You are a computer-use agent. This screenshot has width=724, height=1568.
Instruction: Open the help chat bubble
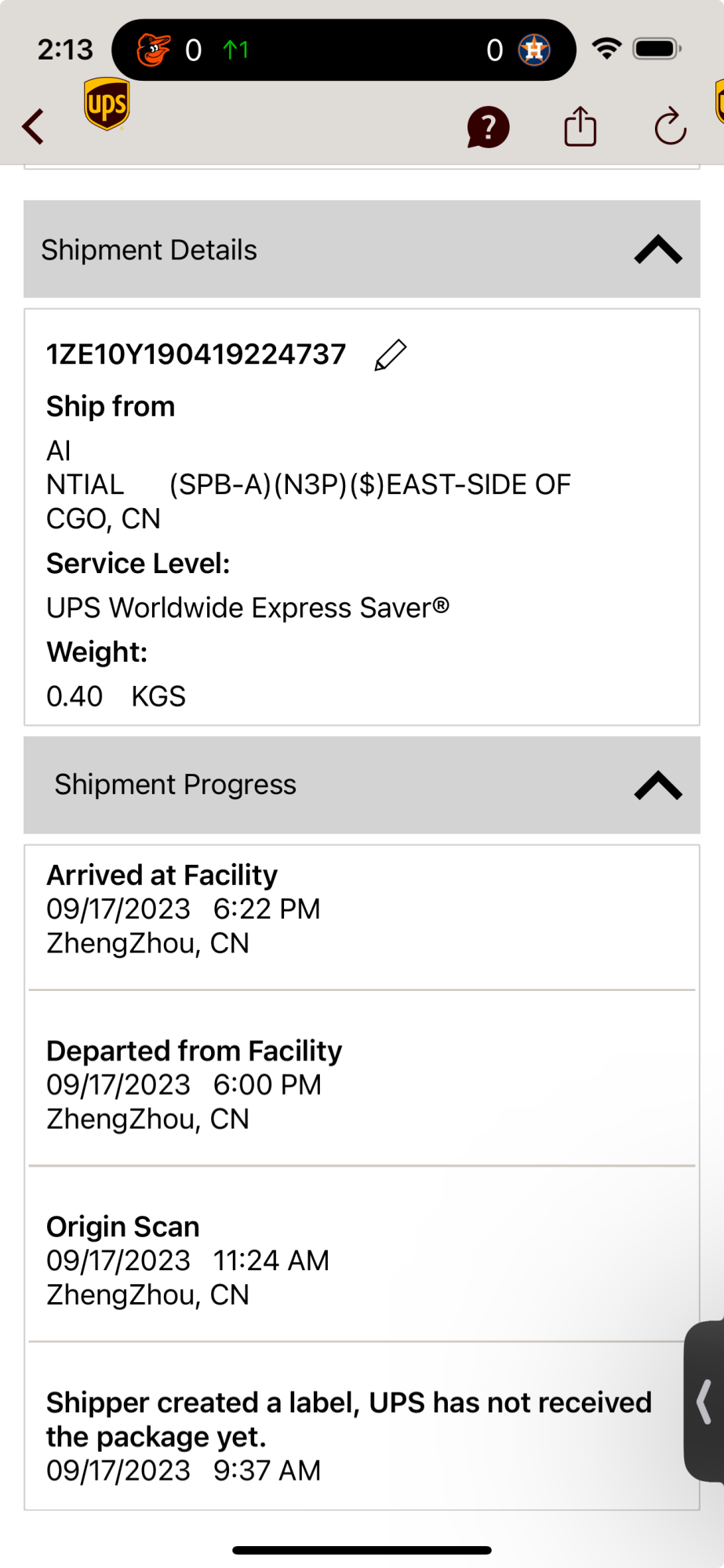[488, 127]
